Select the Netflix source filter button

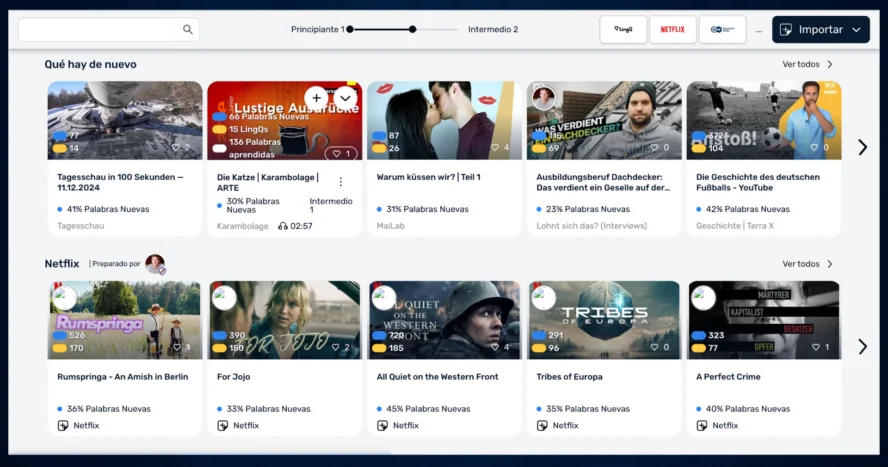coord(673,29)
